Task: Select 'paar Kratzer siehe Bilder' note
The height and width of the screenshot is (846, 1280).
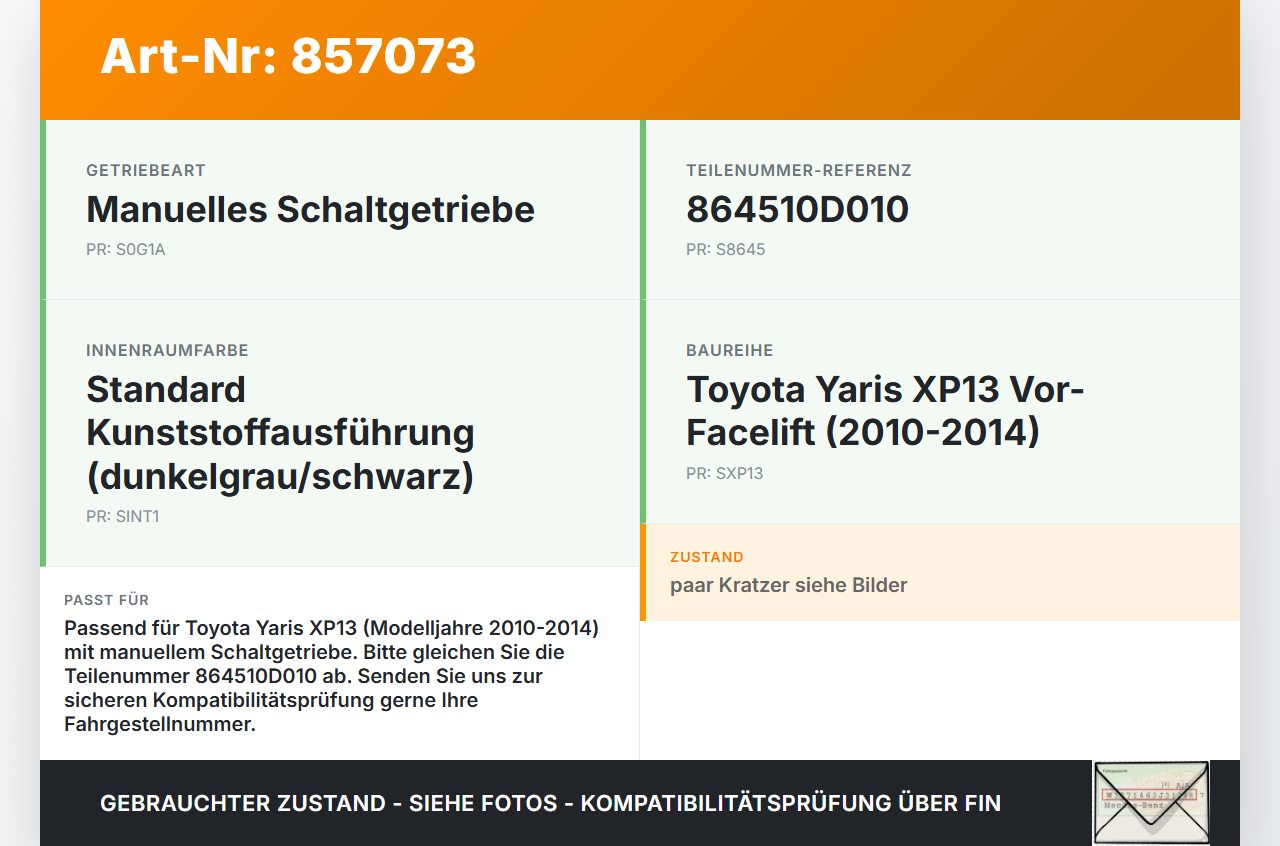Action: tap(789, 585)
